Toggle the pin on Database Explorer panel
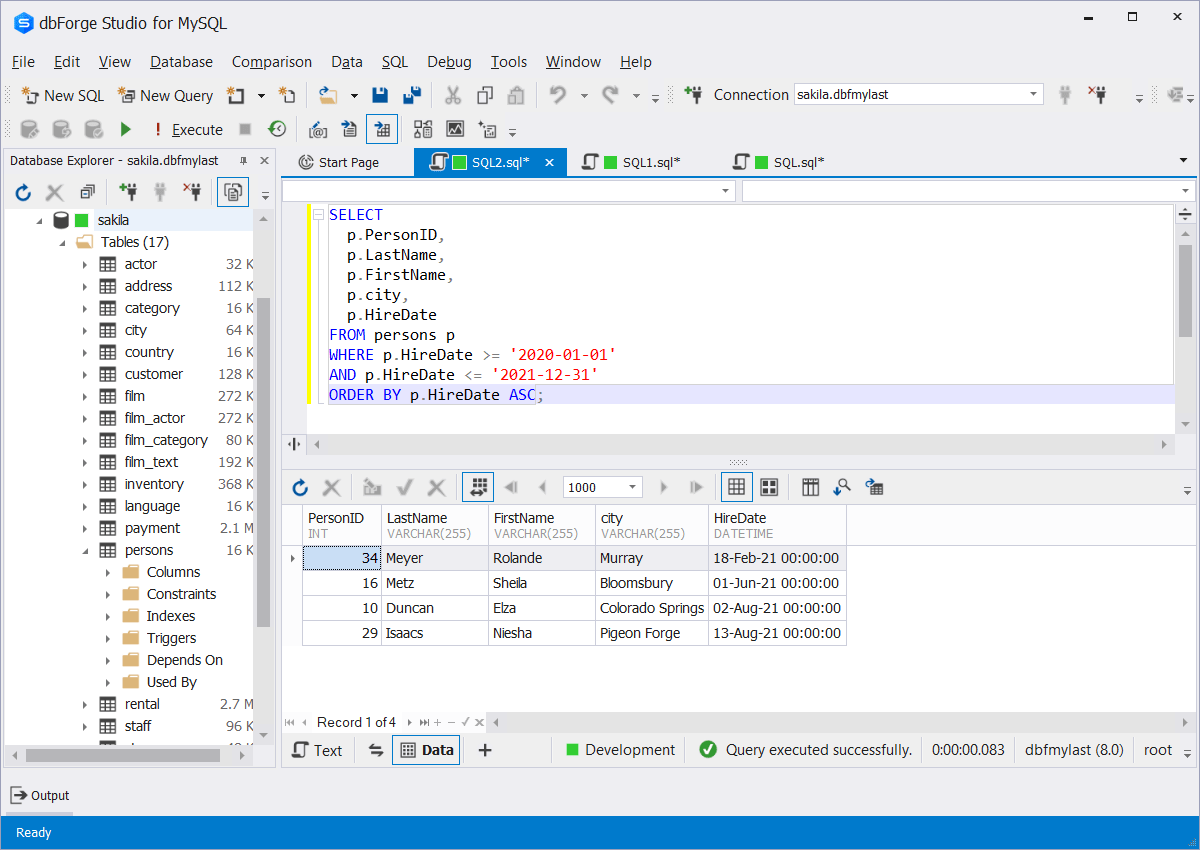1200x850 pixels. [x=242, y=159]
